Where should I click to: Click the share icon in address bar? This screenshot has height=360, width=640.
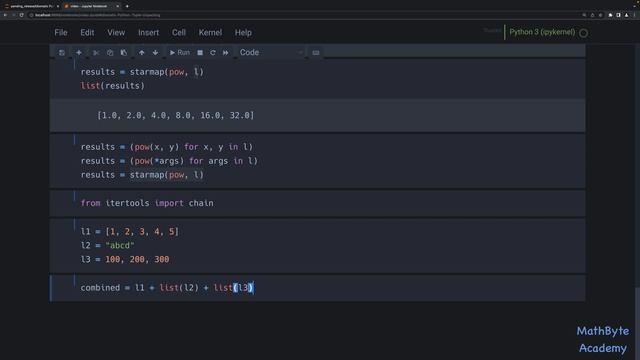[593, 15]
